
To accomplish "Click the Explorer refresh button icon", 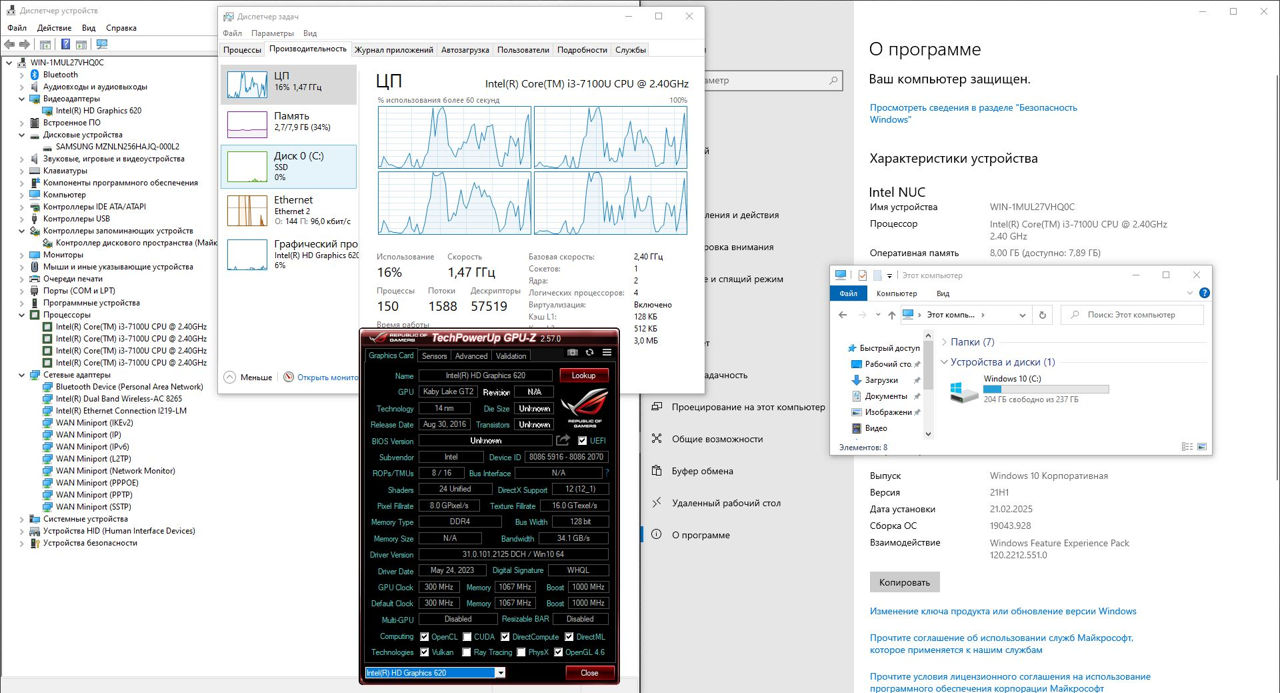I will click(1044, 314).
